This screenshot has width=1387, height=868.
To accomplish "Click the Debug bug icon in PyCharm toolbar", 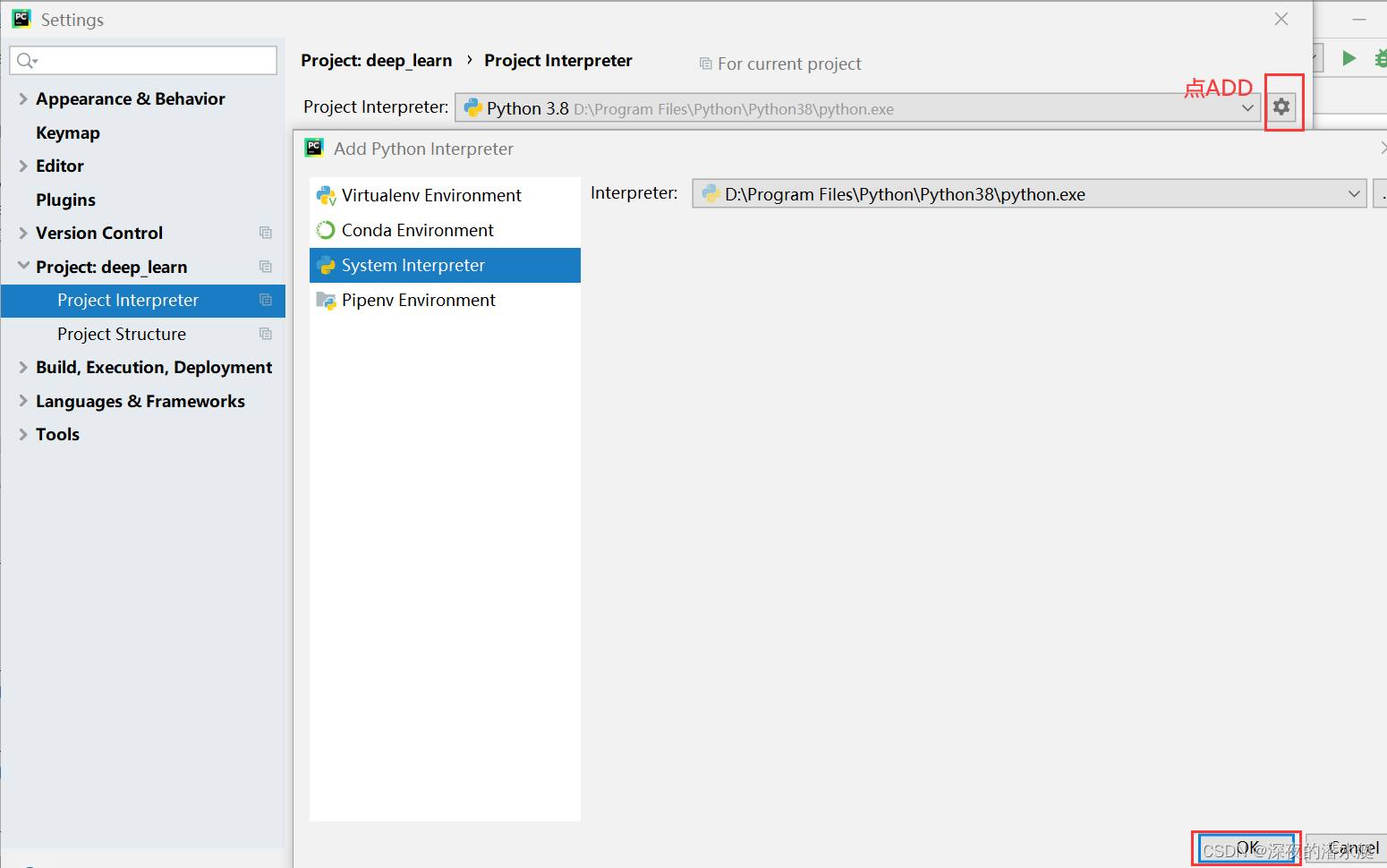I will pyautogui.click(x=1382, y=58).
